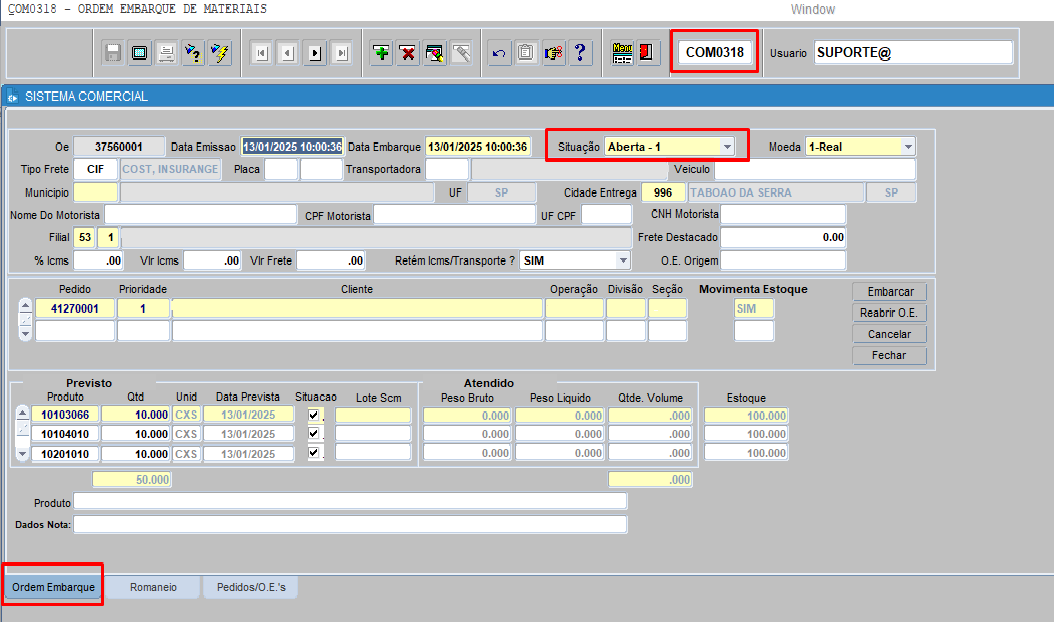
Task: Toggle Situacao checkbox for product 10201010
Action: [314, 453]
